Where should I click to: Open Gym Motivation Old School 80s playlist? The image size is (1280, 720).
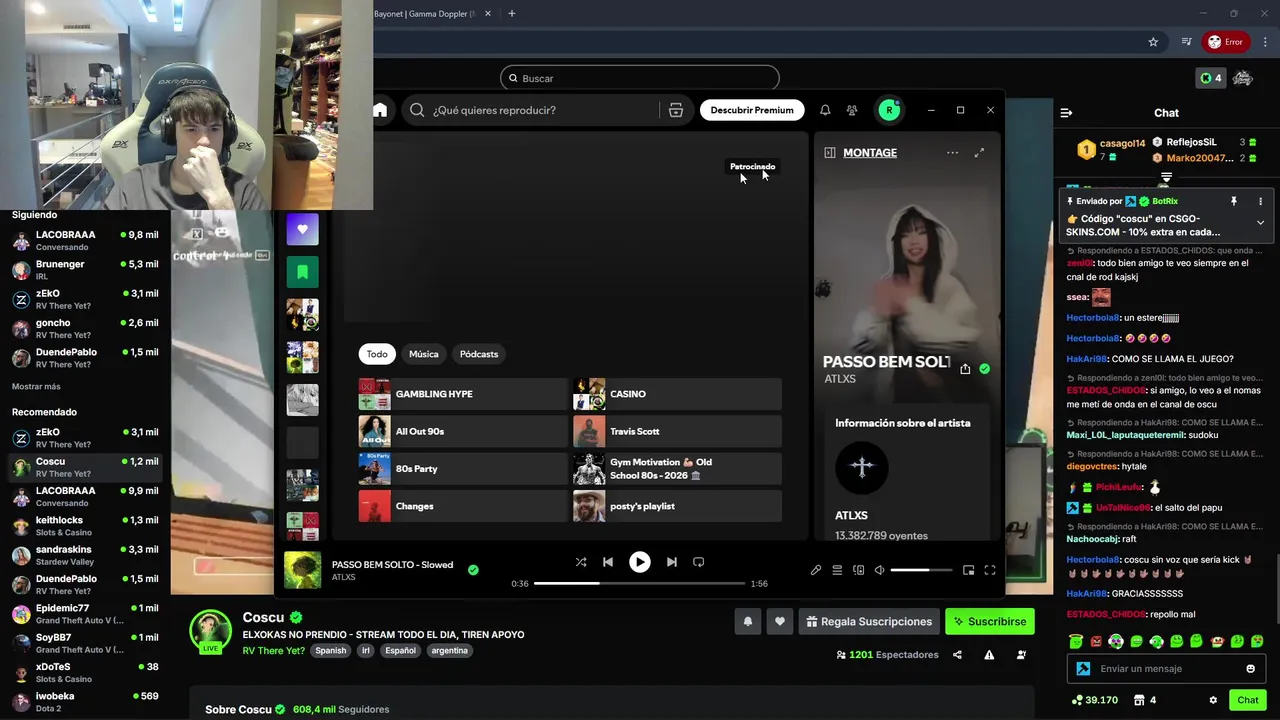point(677,469)
